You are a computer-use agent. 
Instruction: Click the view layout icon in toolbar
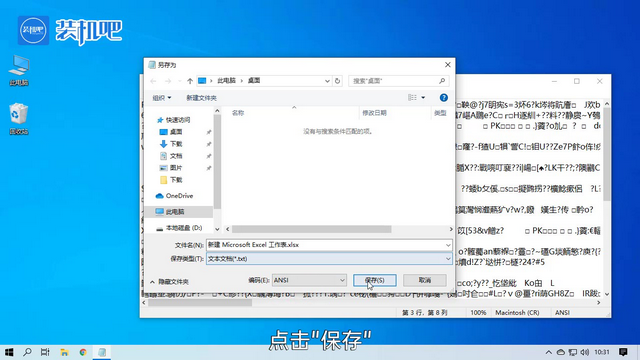[412, 98]
